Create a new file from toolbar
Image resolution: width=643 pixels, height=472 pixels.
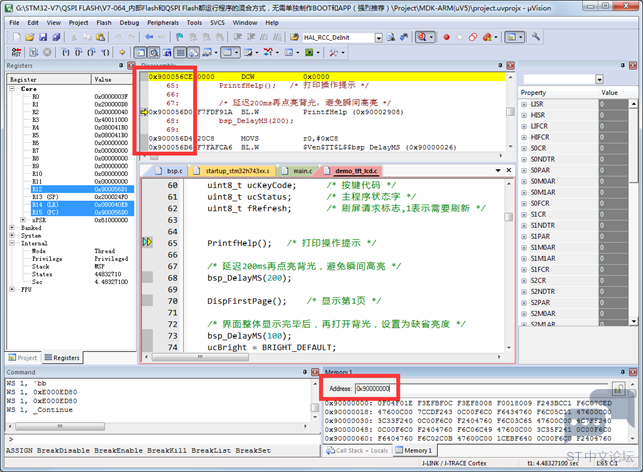point(17,37)
